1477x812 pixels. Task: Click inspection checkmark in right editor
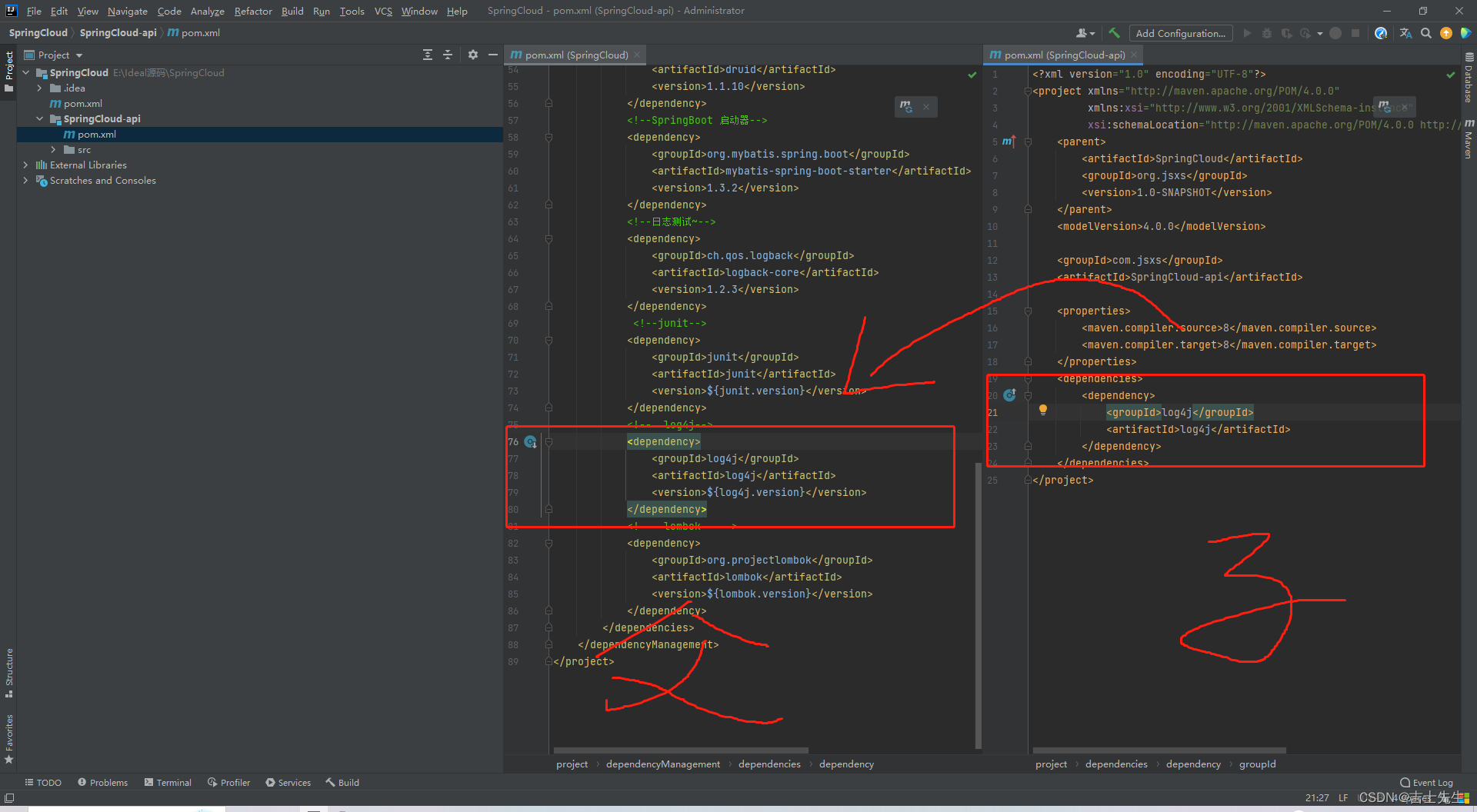(x=1451, y=75)
